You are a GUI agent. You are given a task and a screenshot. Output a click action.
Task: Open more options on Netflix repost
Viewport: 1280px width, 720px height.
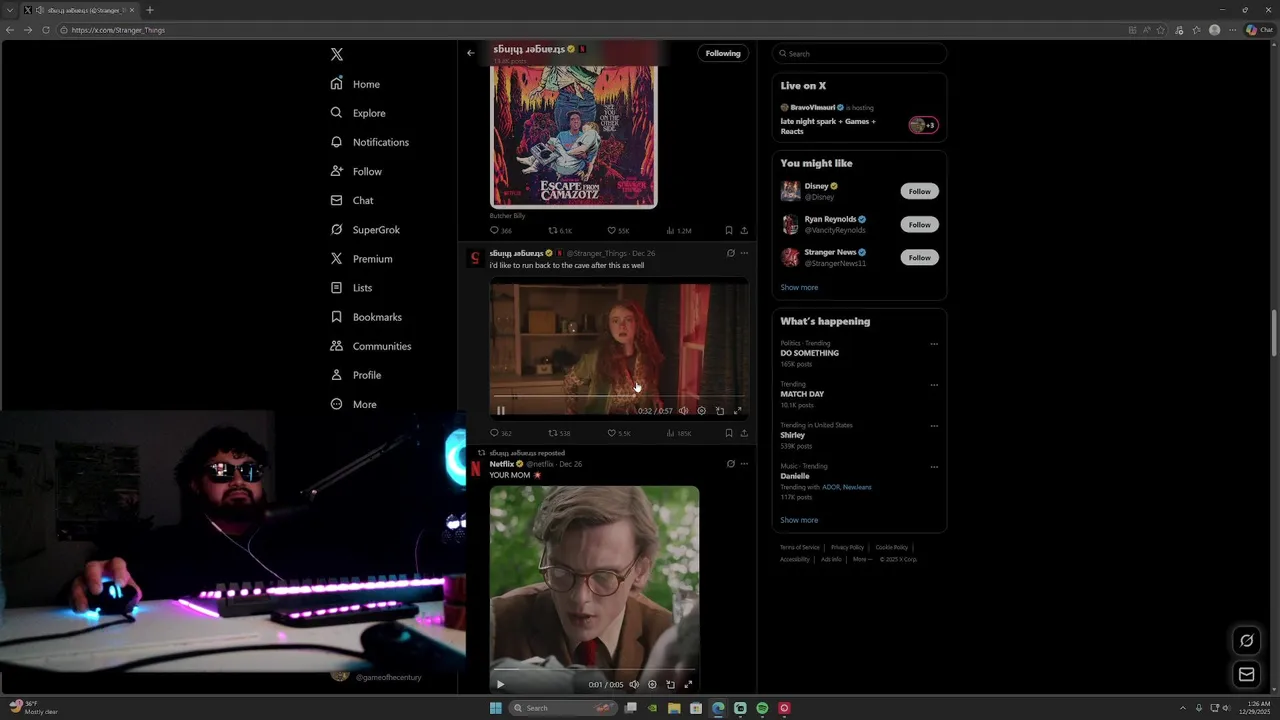744,464
